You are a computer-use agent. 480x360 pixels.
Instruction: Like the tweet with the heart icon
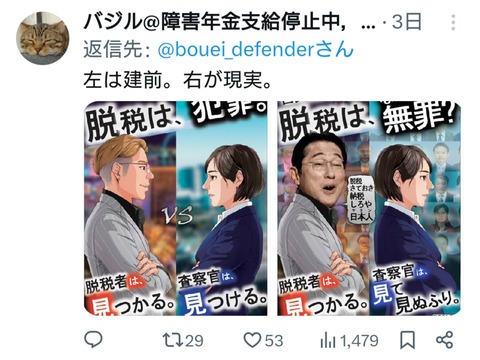[x=252, y=340]
